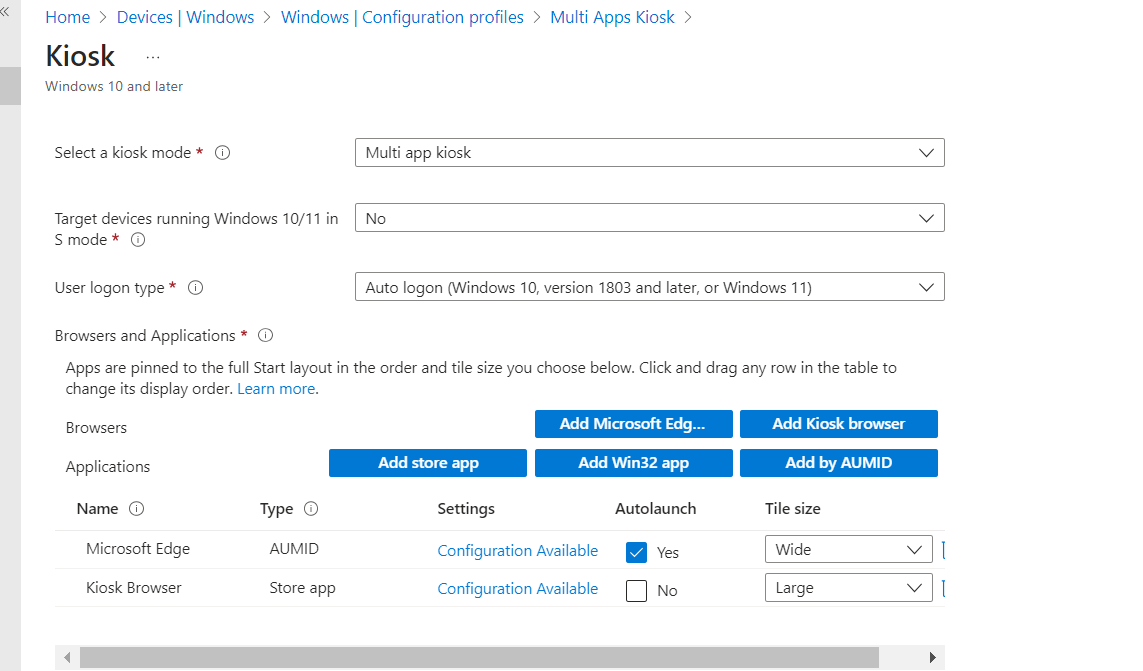Show info for User logon type
The width and height of the screenshot is (1143, 671).
195,287
